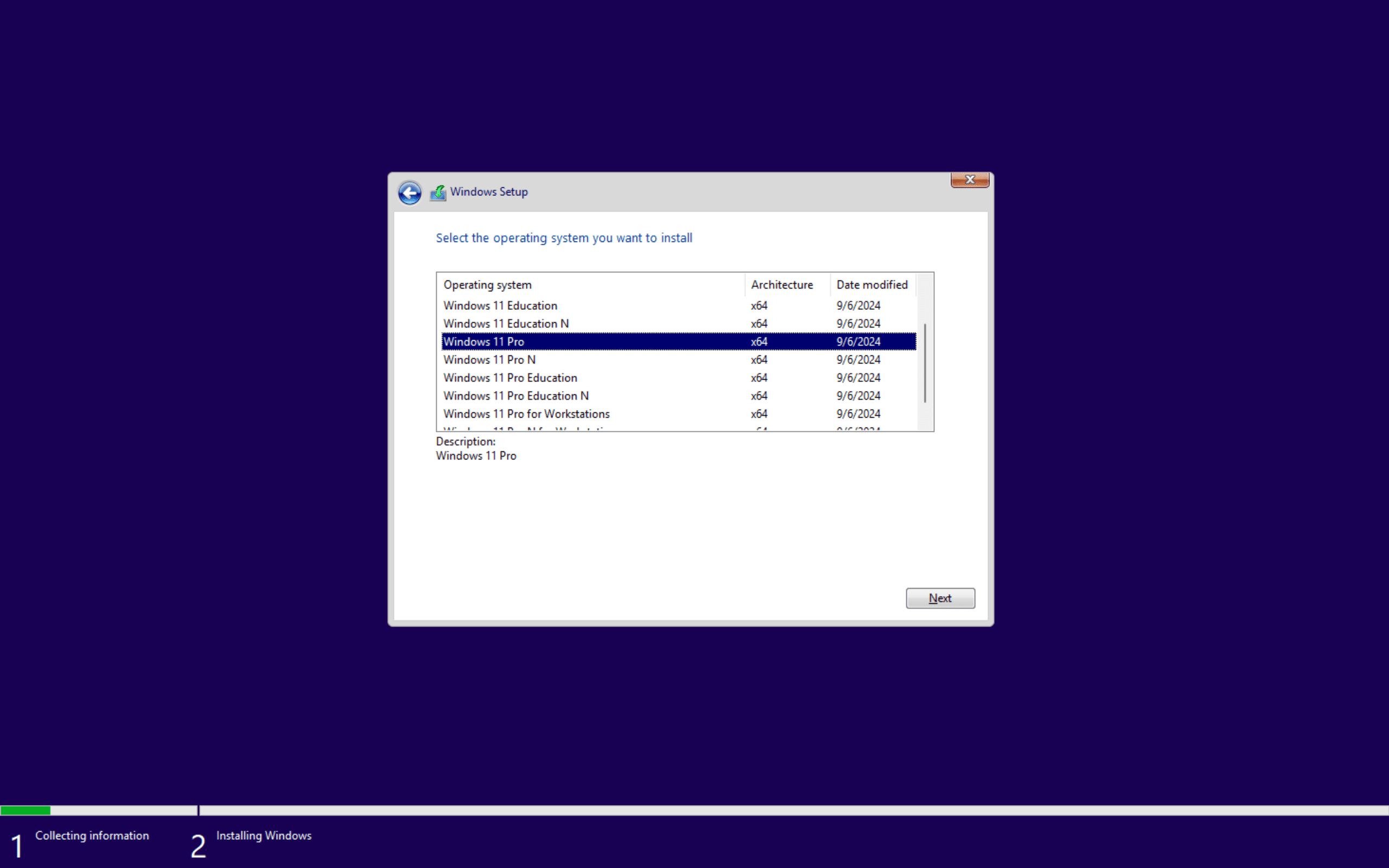Viewport: 1389px width, 868px height.
Task: Click the Collecting information step label
Action: 92,836
